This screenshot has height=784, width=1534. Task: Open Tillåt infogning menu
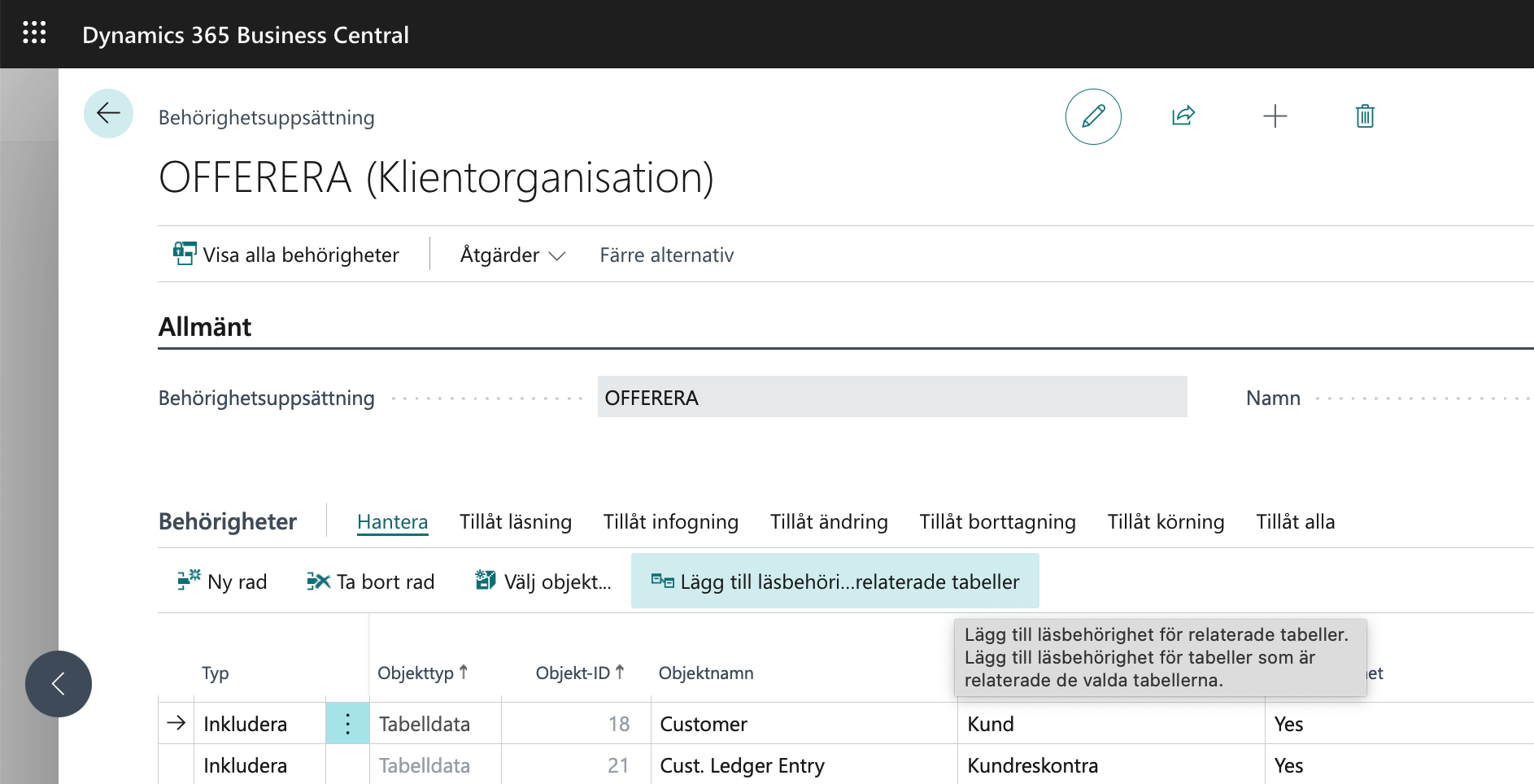[671, 521]
